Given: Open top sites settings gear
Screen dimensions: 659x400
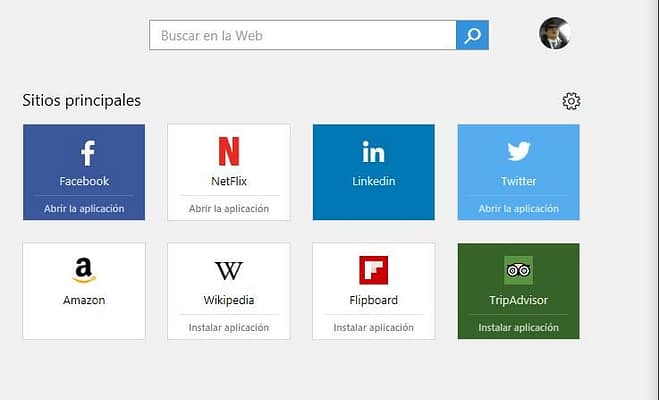Looking at the screenshot, I should tap(571, 101).
